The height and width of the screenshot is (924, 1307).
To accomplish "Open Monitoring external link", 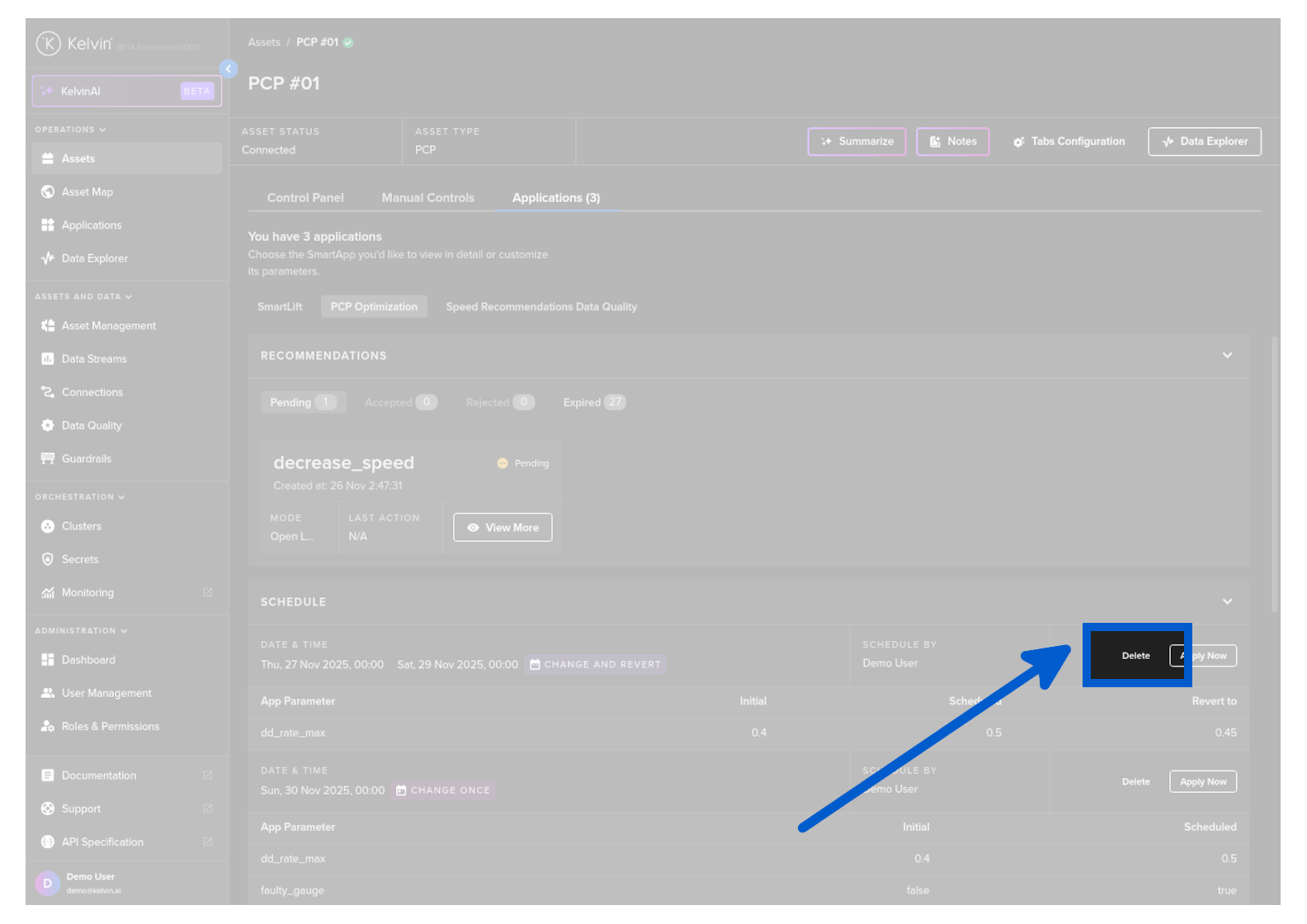I will point(87,592).
